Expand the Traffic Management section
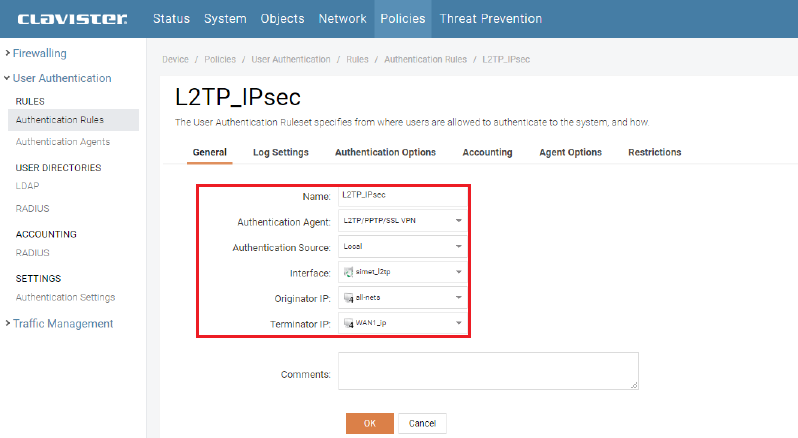The width and height of the screenshot is (798, 438). tap(62, 323)
